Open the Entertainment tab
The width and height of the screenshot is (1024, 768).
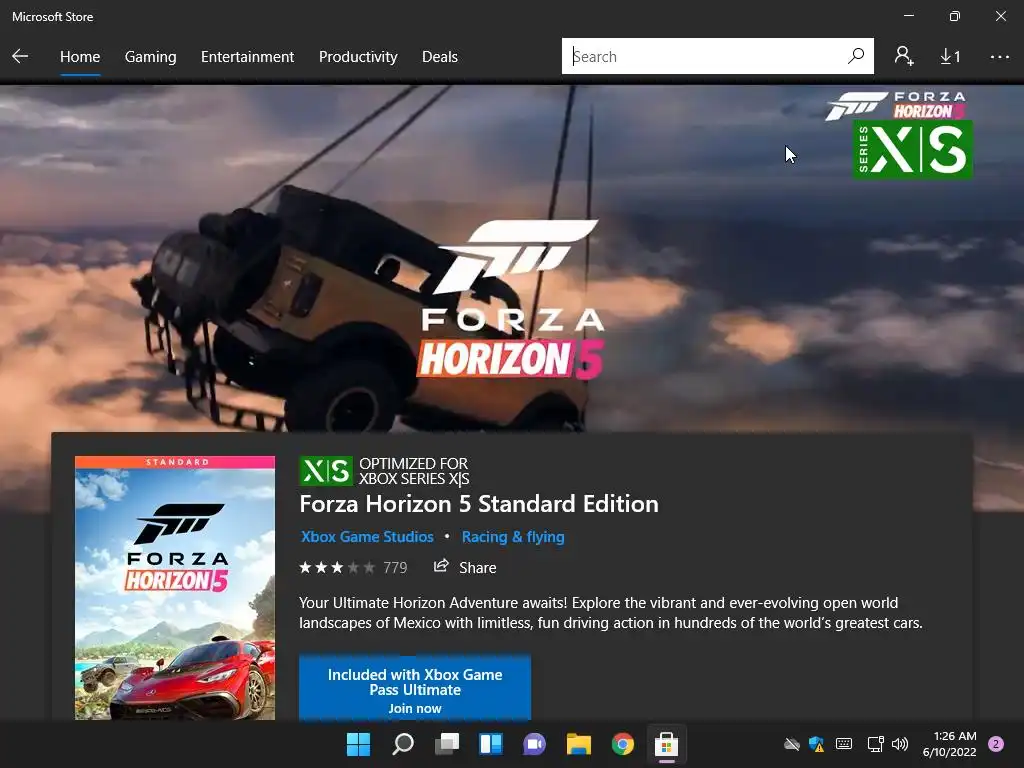click(x=248, y=57)
